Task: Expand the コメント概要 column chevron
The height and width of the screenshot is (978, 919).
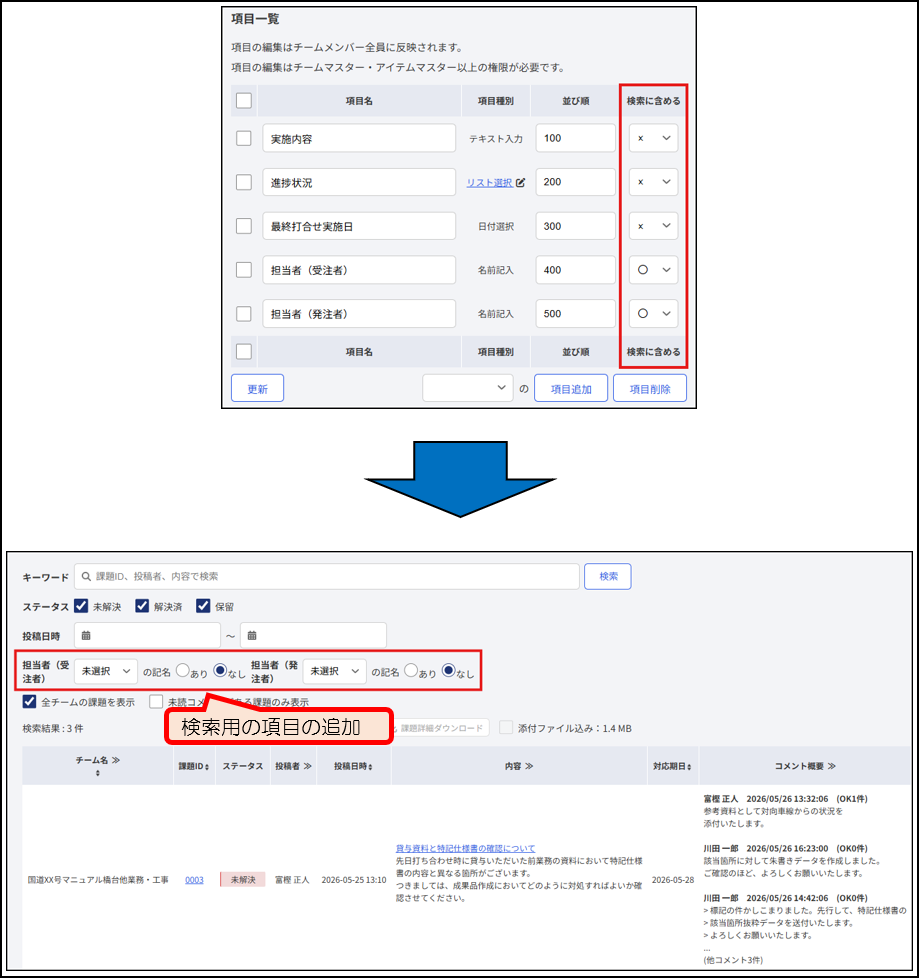Action: click(832, 766)
